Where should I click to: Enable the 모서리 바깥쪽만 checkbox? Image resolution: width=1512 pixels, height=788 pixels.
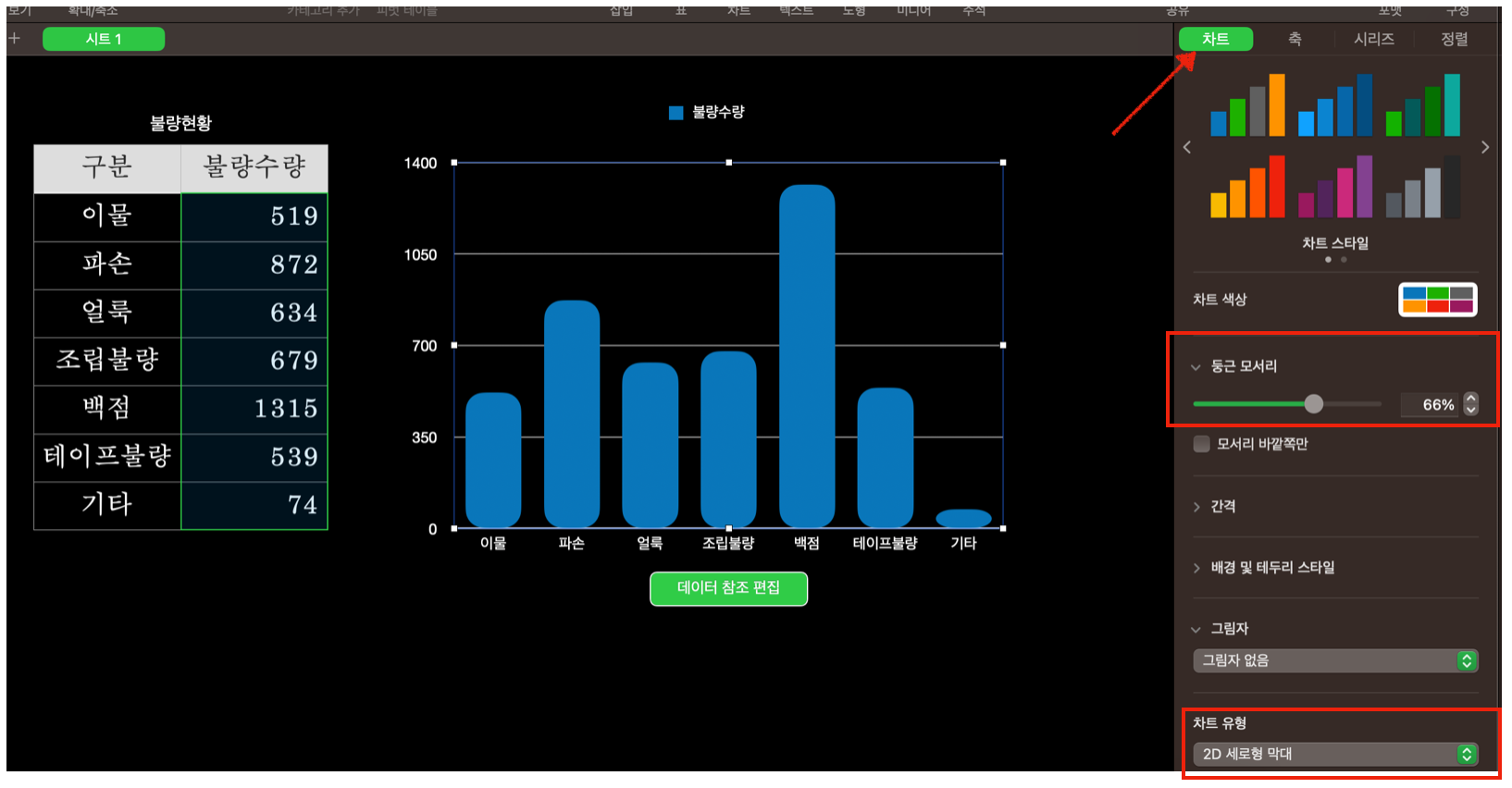(1202, 444)
